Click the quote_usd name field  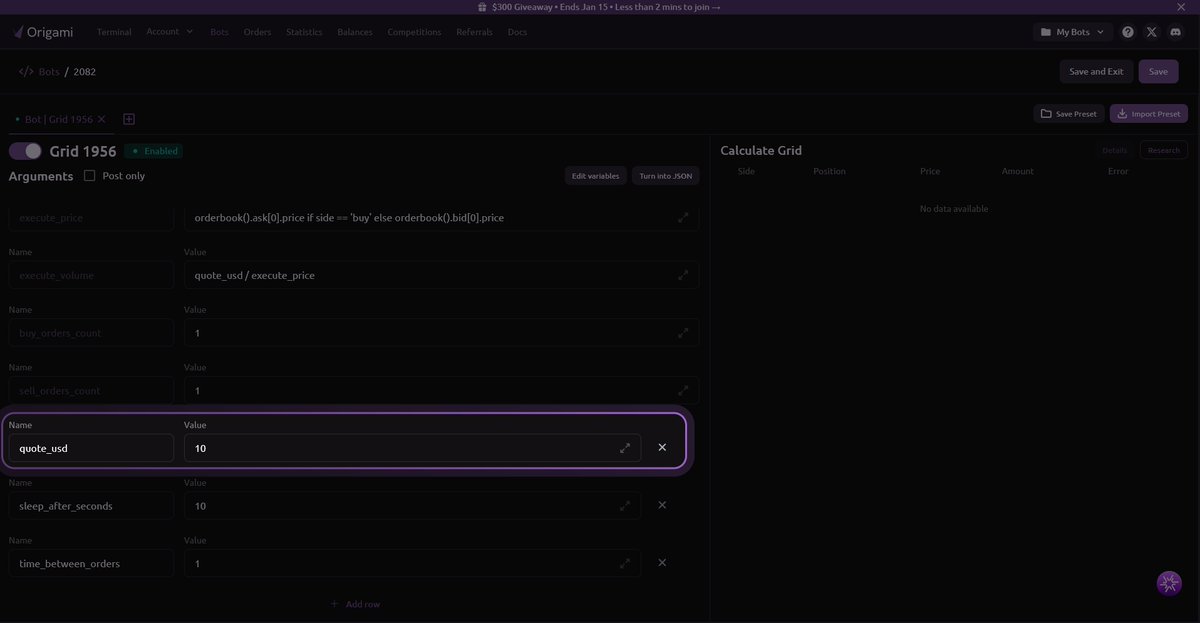click(x=91, y=448)
